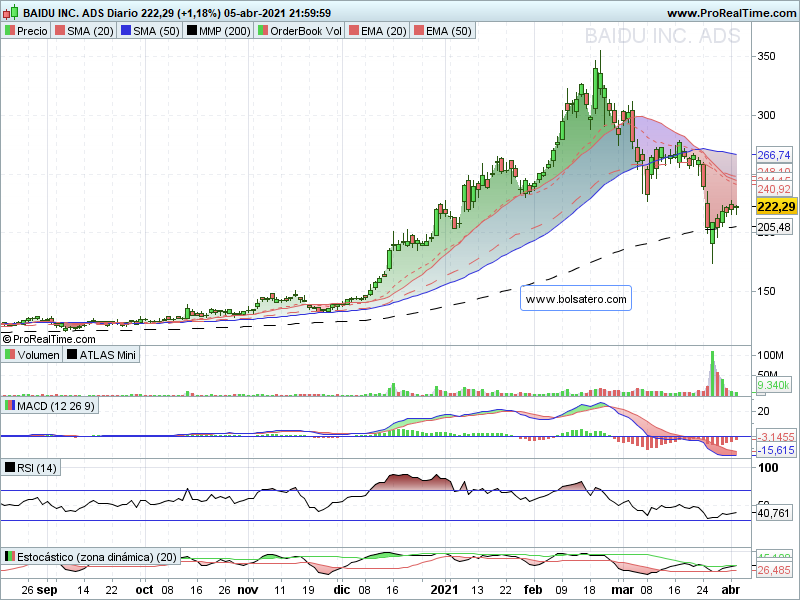Click the tallest volume bar in March
This screenshot has height=600, width=800.
tap(712, 373)
